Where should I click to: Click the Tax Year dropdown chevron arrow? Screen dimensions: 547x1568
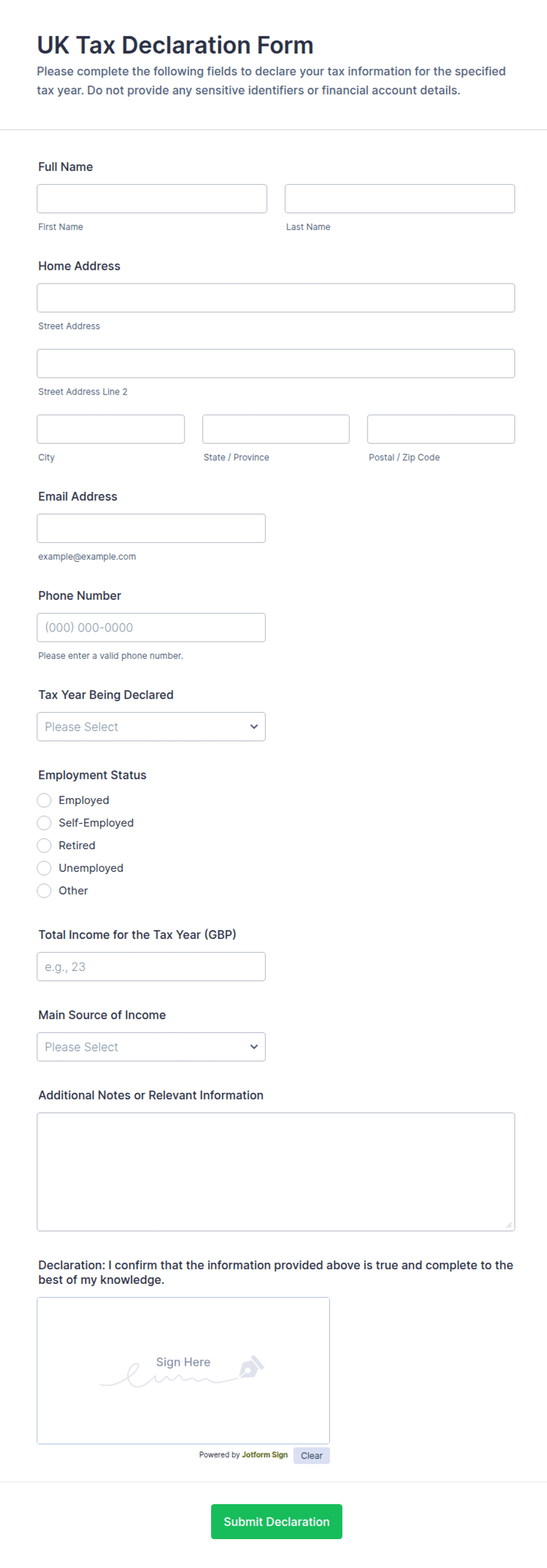[x=254, y=726]
